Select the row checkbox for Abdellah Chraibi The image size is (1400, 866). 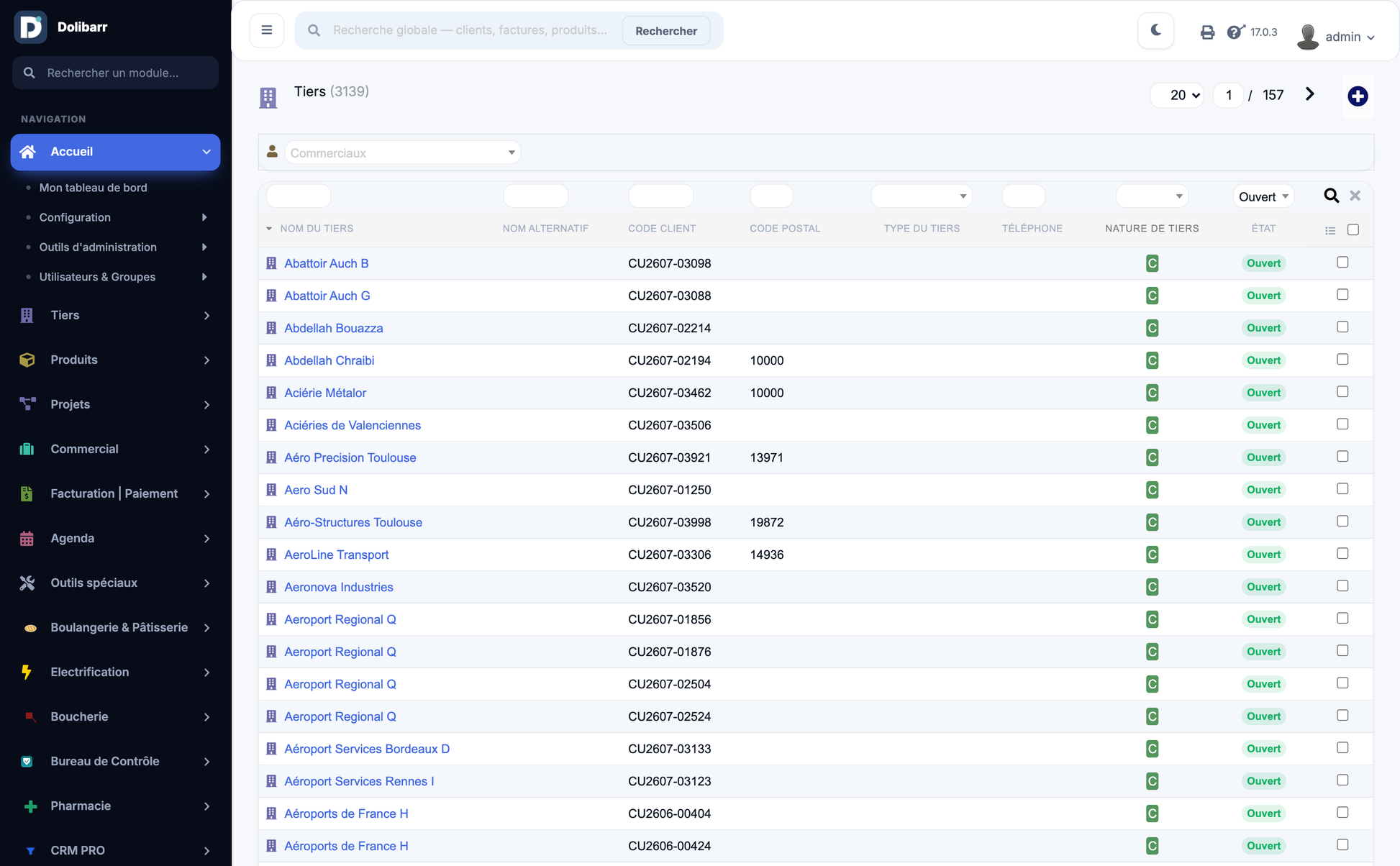[1342, 360]
